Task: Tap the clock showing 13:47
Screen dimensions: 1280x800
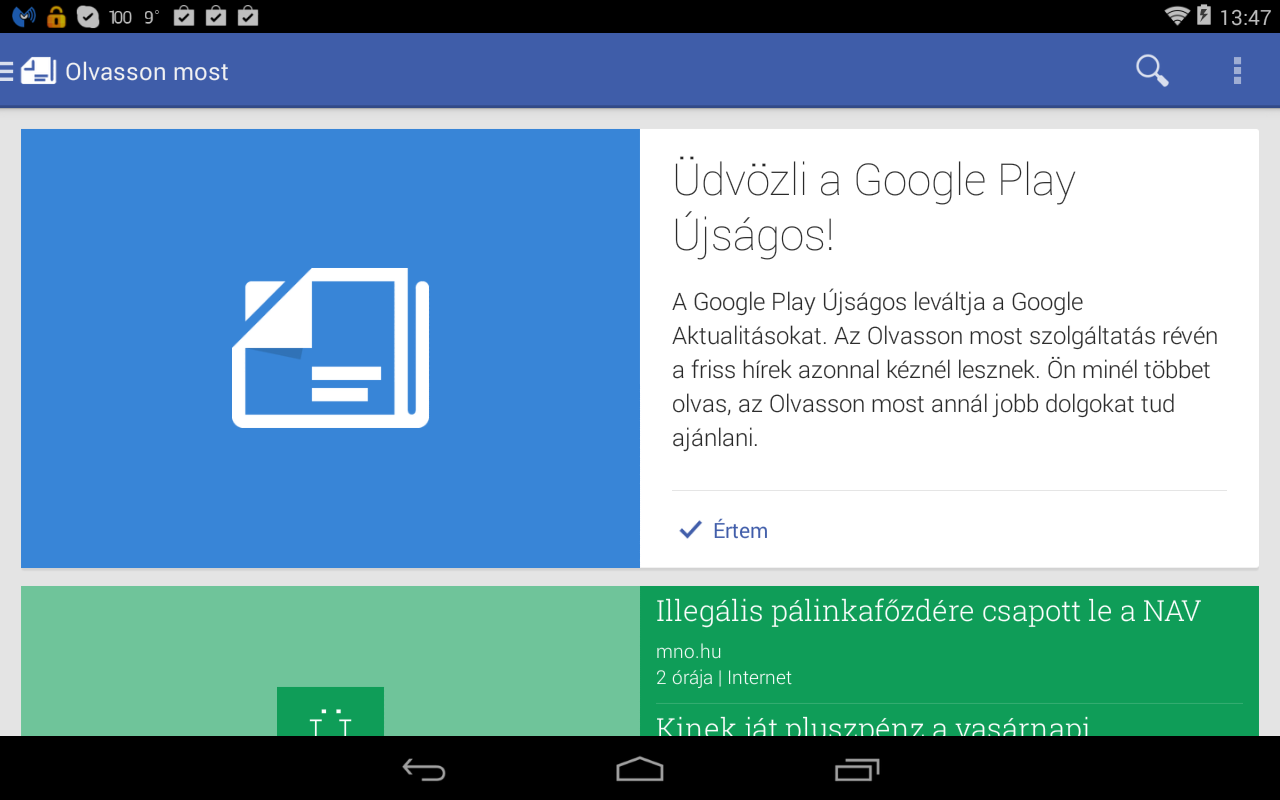Action: 1246,17
